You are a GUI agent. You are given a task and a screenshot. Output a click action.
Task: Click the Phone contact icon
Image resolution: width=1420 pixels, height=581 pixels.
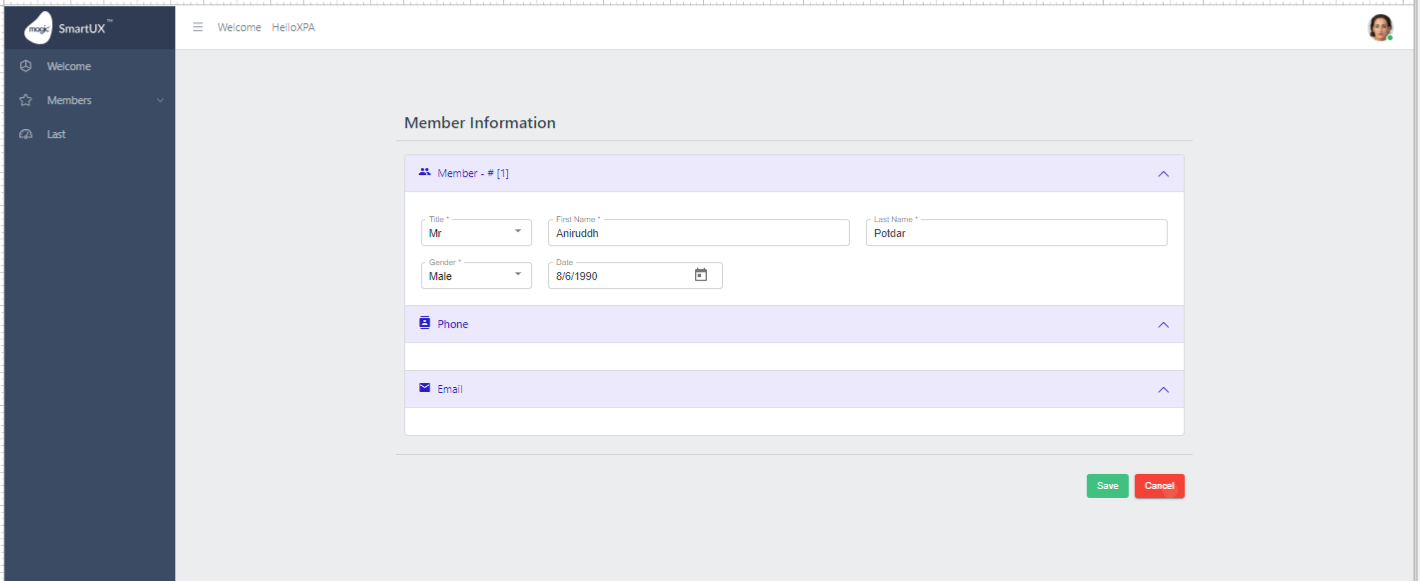pos(424,323)
